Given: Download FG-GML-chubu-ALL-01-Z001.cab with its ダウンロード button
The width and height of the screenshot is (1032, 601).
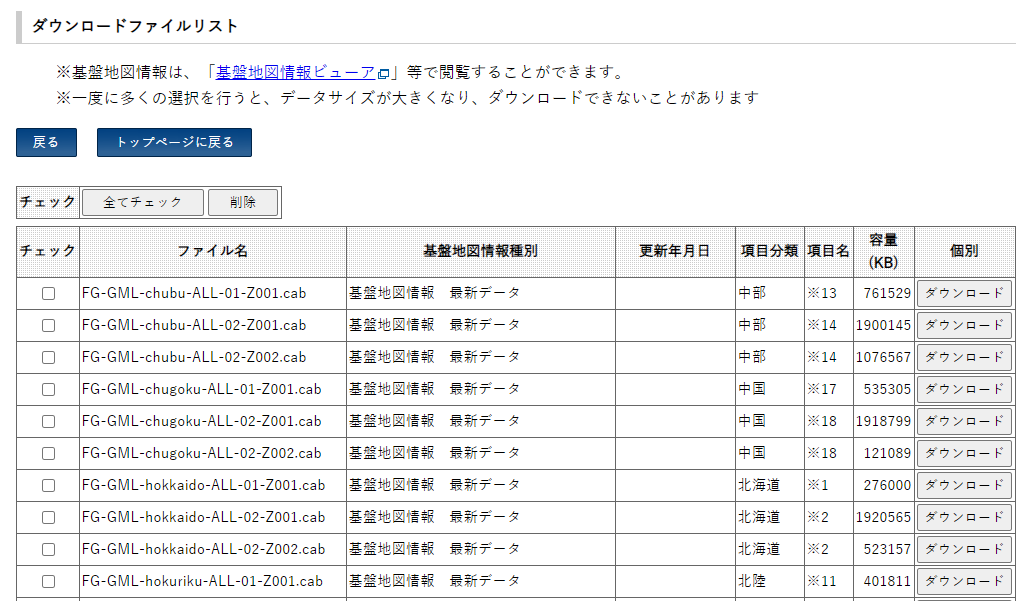Looking at the screenshot, I should tap(964, 294).
